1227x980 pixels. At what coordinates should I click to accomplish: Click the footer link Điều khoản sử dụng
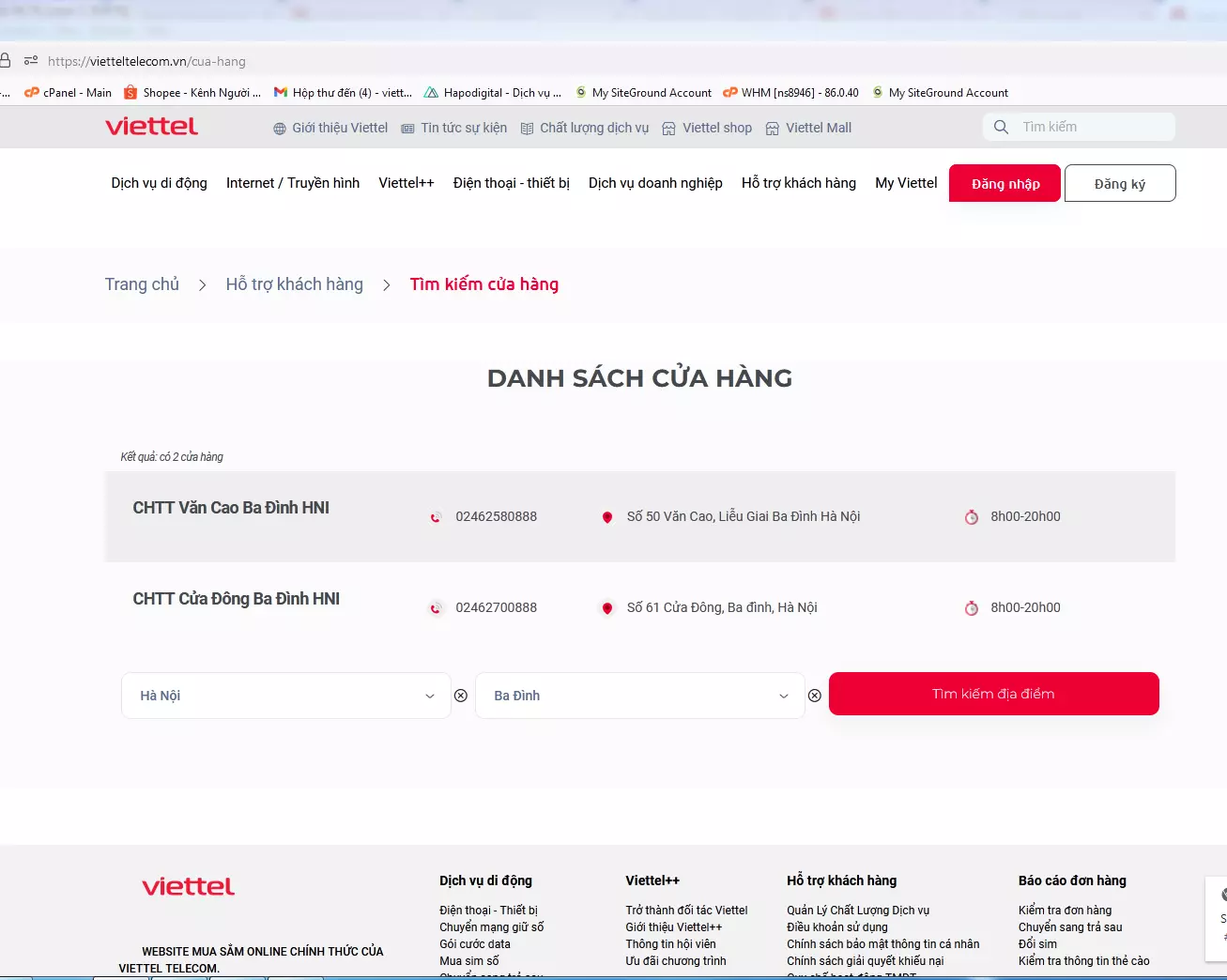pyautogui.click(x=837, y=927)
